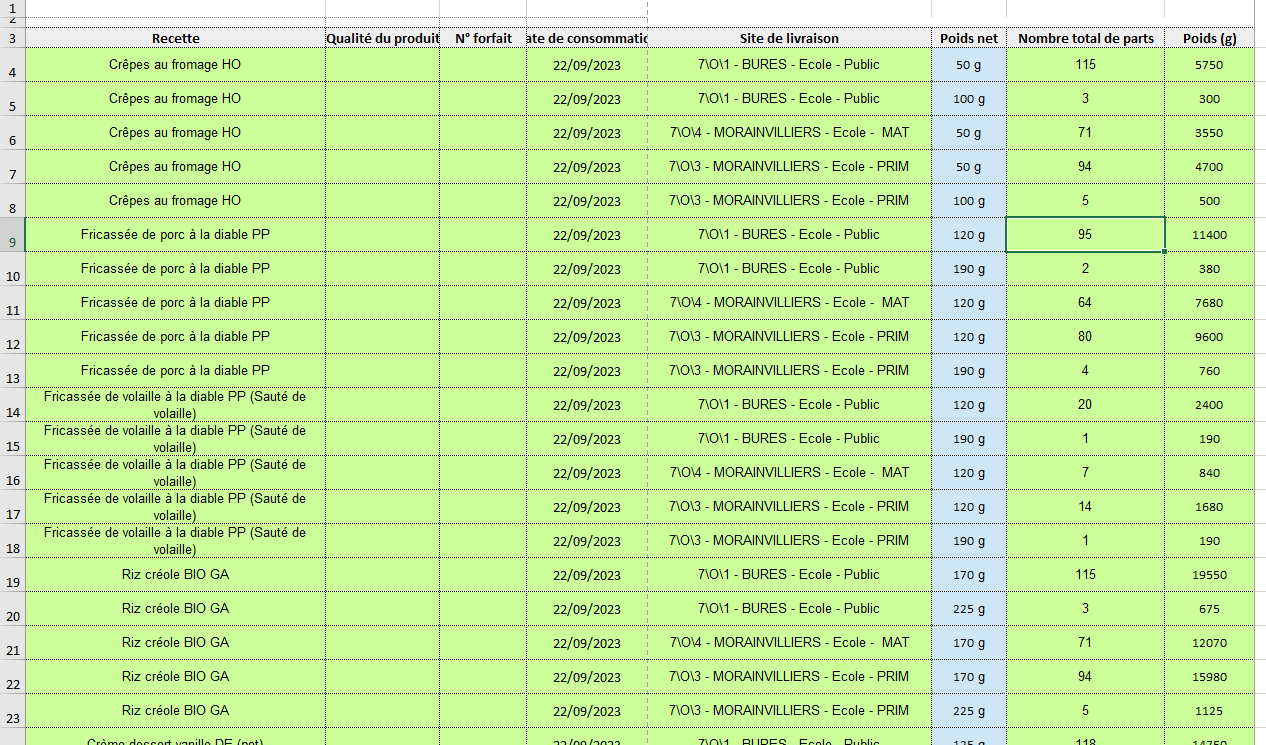
Task: Select entire row 19 via its row header
Action: point(12,575)
